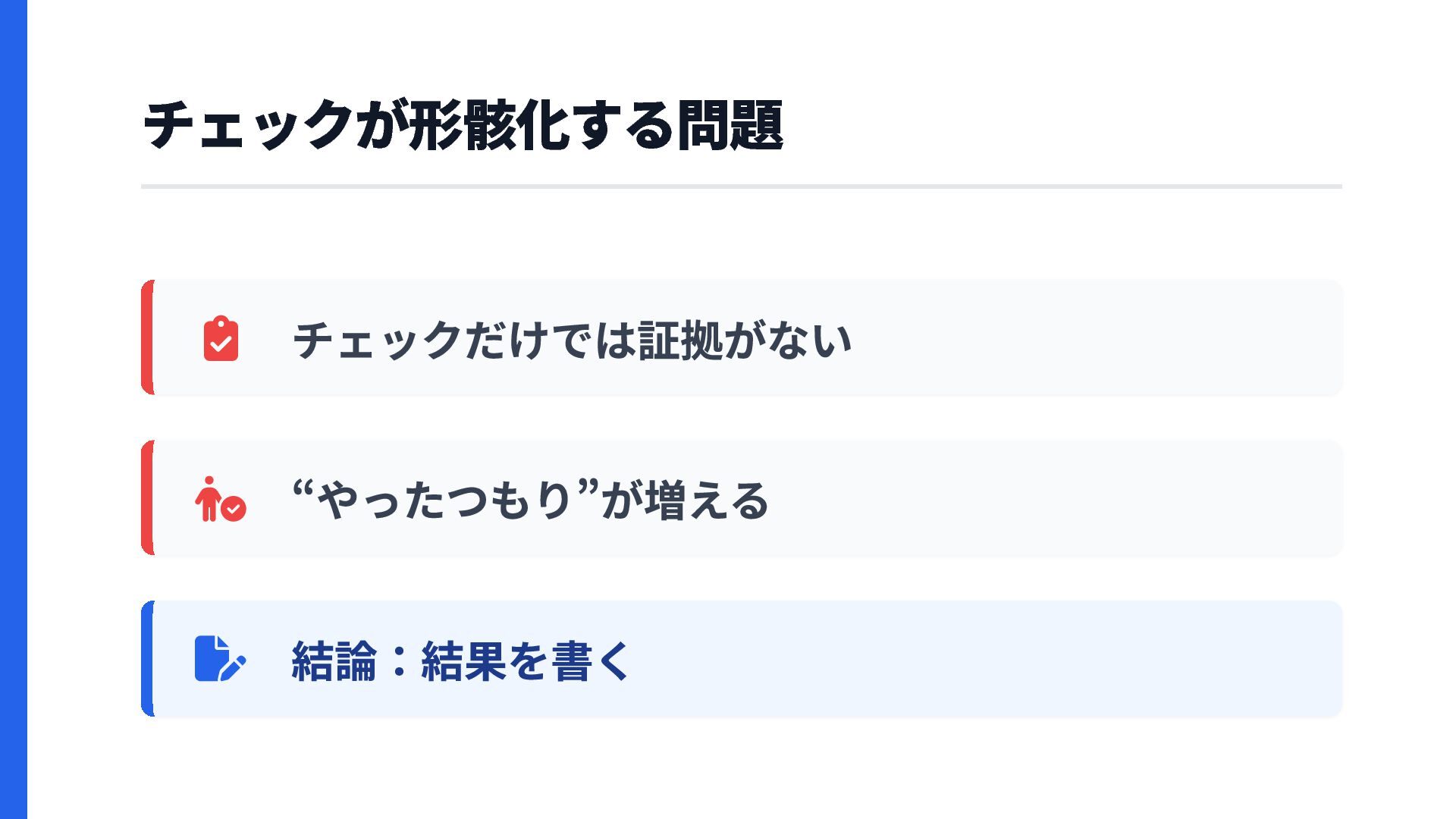Viewport: 1456px width, 819px height.
Task: Click the word 結論 in the third card
Action: (334, 661)
